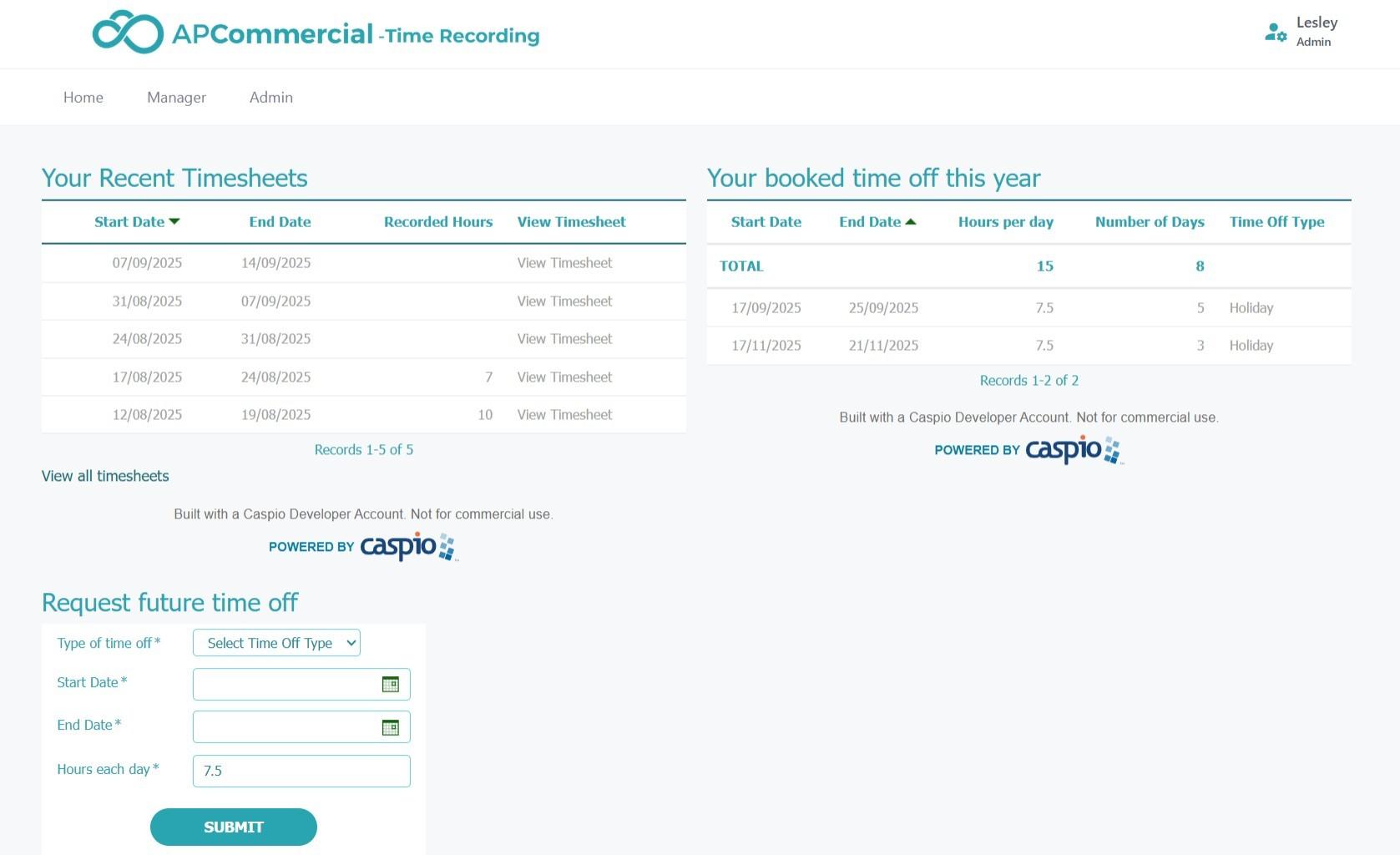View Timesheet for the 12/08/2025 entry
The image size is (1400, 855).
[564, 414]
